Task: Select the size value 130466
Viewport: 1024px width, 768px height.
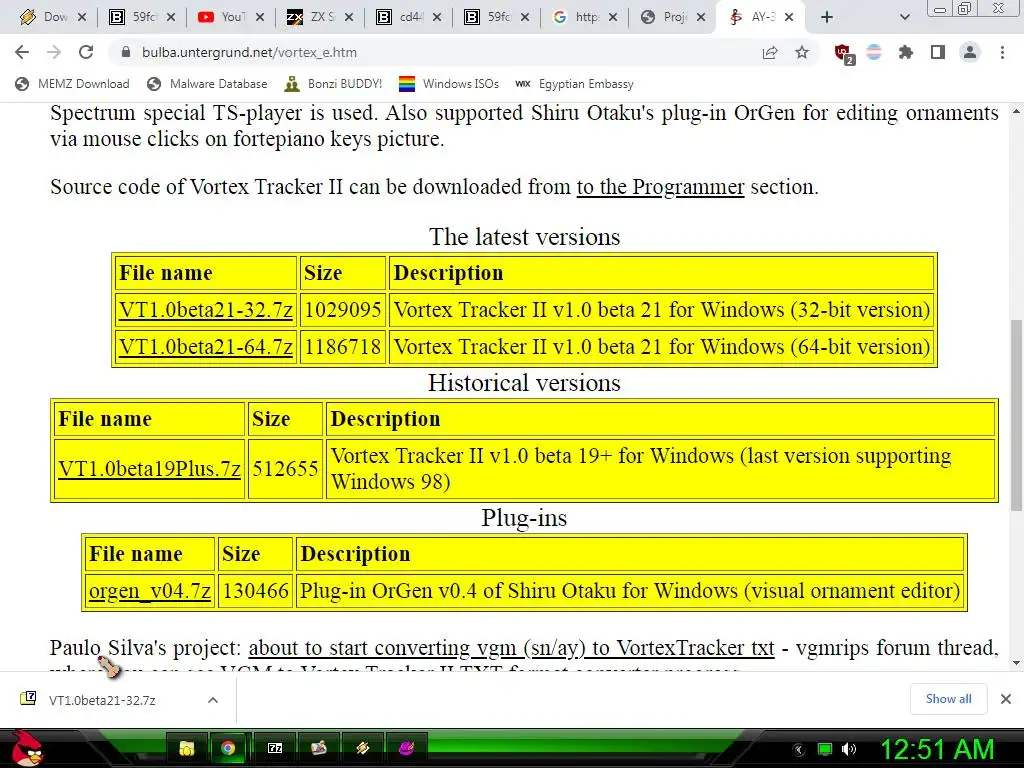Action: pyautogui.click(x=255, y=591)
